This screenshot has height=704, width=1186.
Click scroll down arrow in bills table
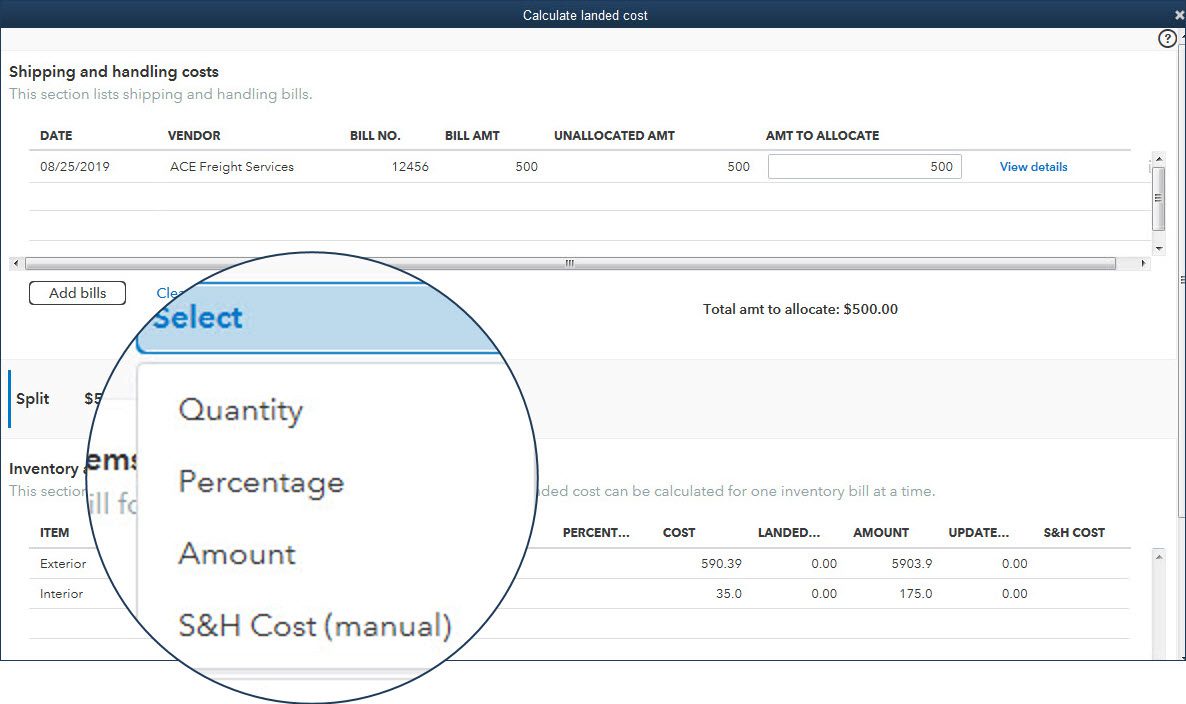click(x=1158, y=247)
